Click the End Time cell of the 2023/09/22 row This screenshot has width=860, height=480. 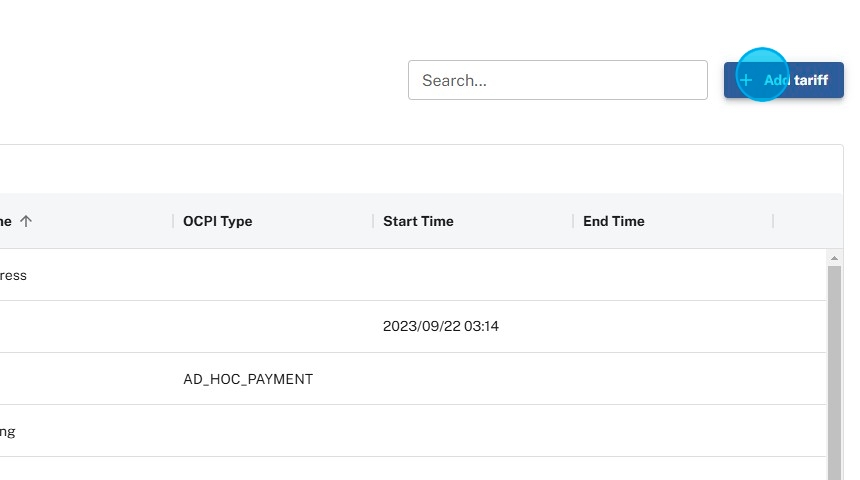[x=672, y=327]
